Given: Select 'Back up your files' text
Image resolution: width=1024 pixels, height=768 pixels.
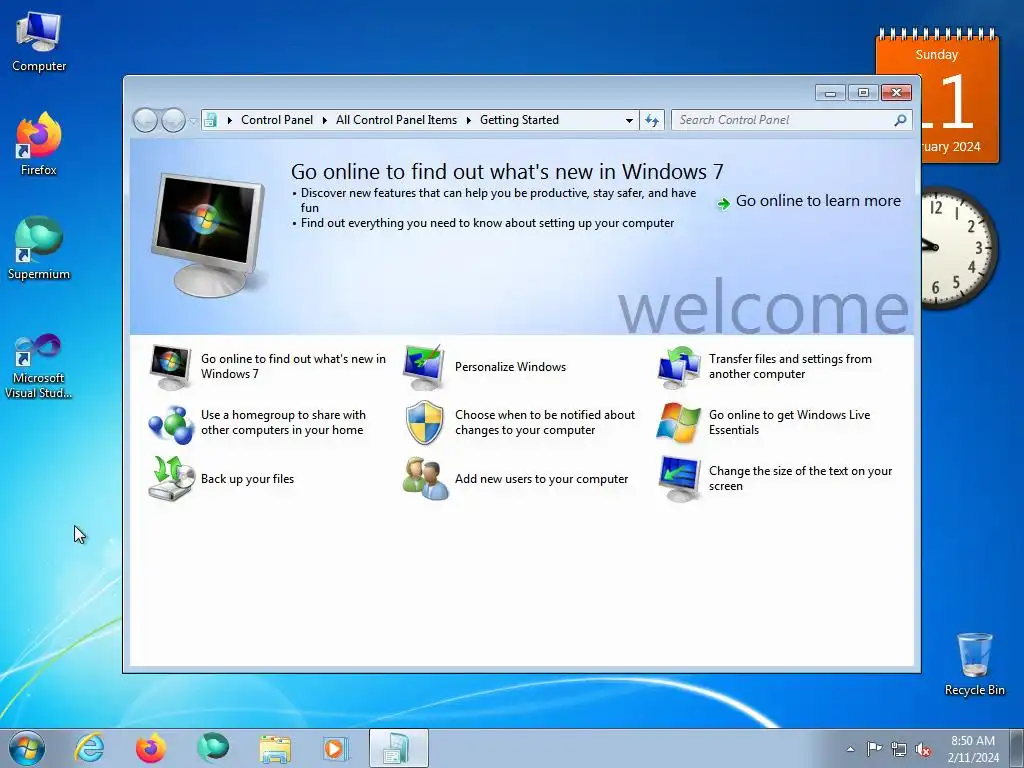Looking at the screenshot, I should (x=248, y=479).
